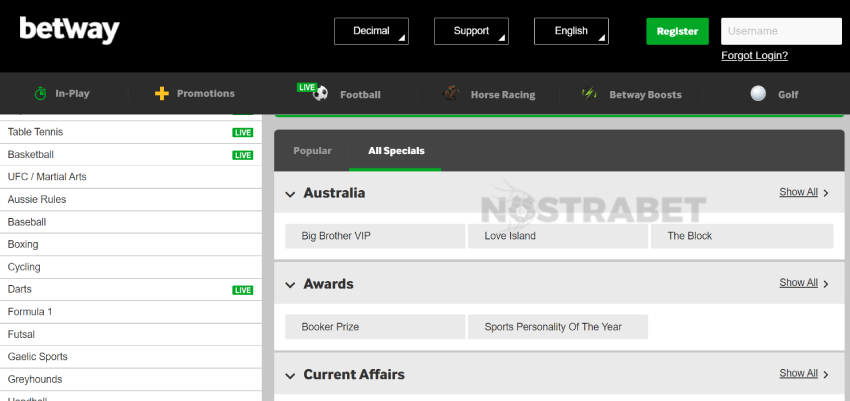Collapse the Current Affairs section chevron
This screenshot has width=850, height=401.
[291, 376]
